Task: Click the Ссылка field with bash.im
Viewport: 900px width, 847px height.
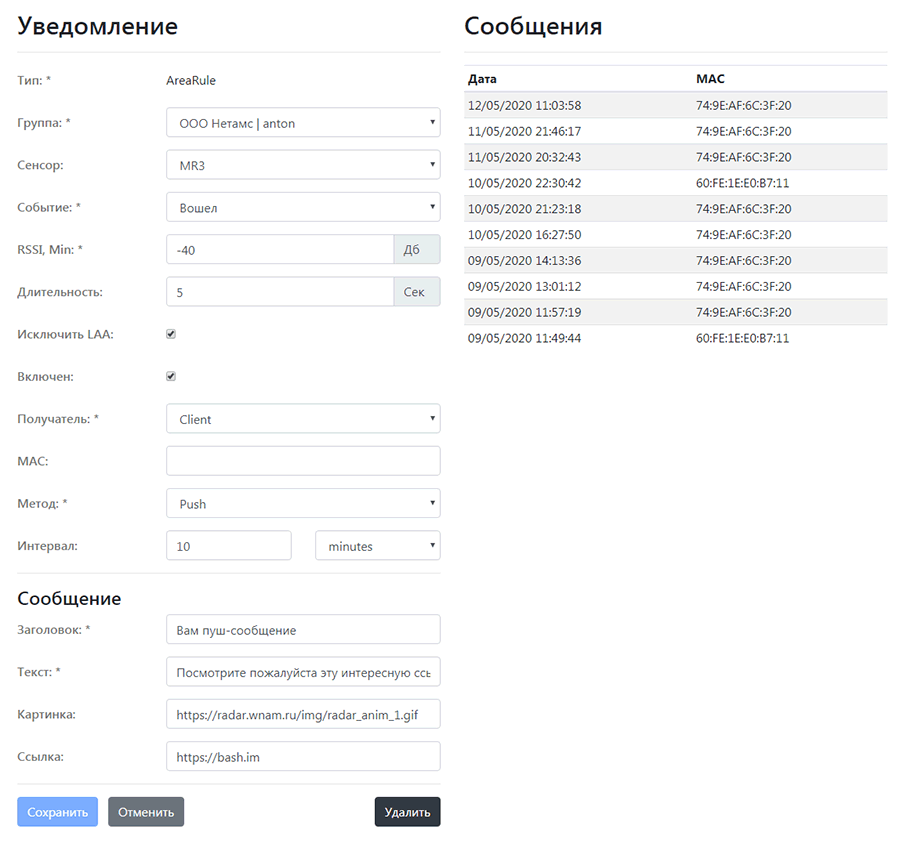Action: coord(303,757)
